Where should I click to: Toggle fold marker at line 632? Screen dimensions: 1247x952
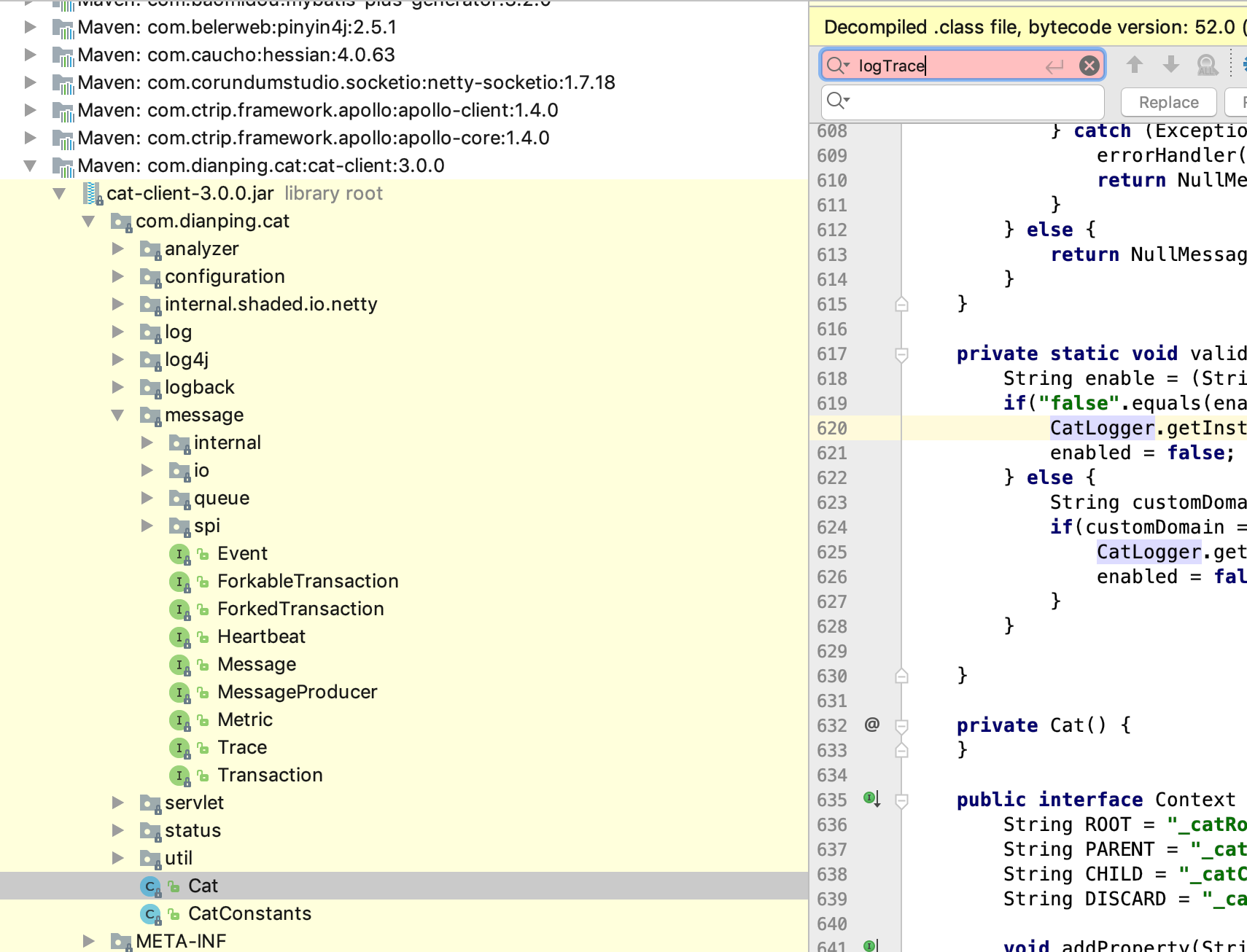tap(902, 726)
